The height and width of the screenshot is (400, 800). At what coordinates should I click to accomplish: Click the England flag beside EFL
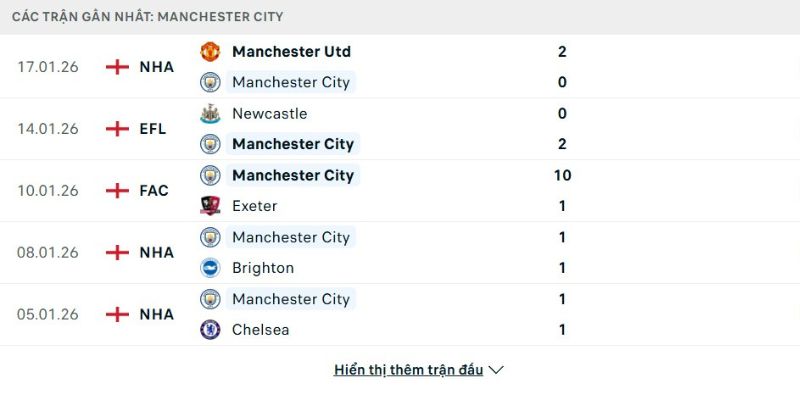point(117,129)
